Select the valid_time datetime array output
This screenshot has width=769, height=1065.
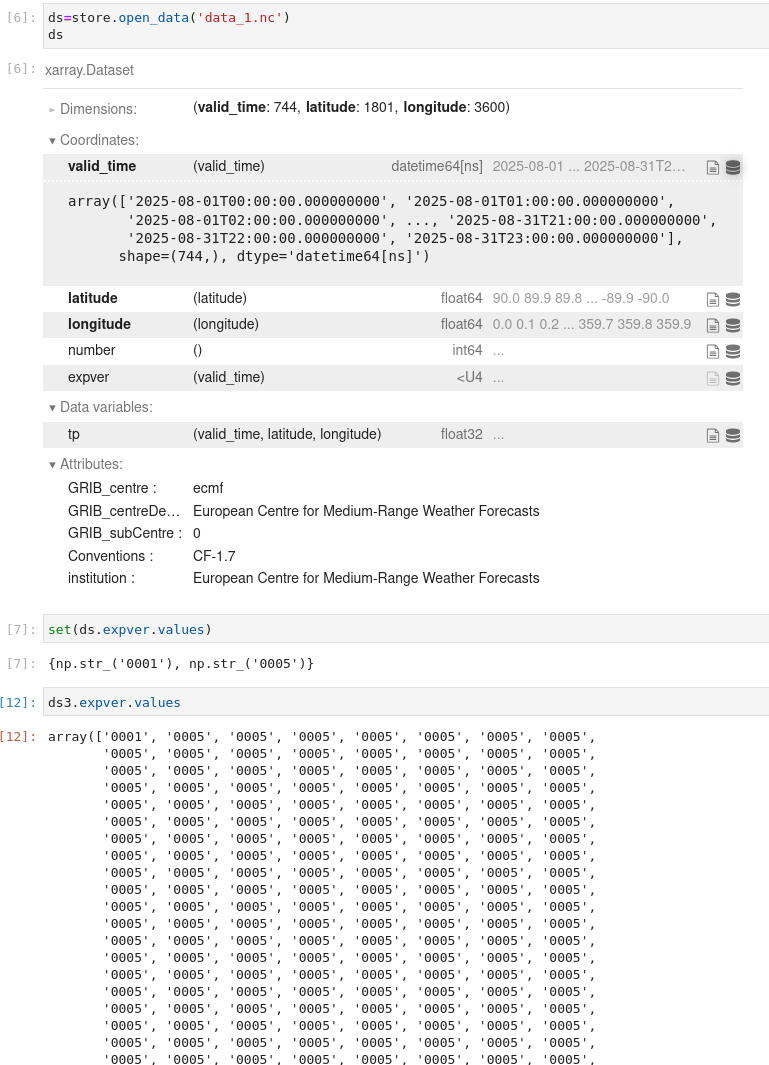point(390,229)
